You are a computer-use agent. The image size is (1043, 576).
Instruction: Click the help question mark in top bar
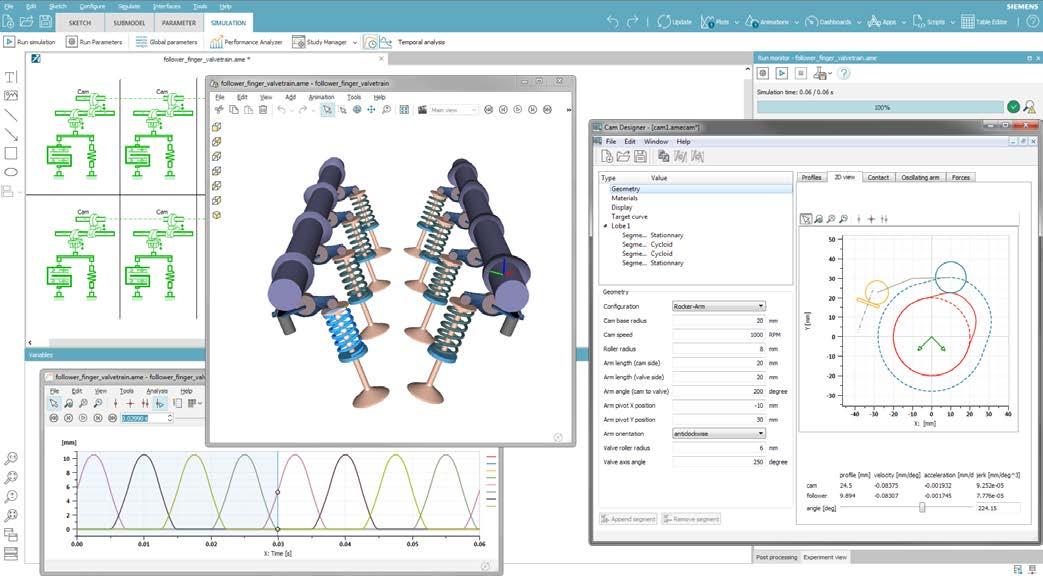[1032, 22]
